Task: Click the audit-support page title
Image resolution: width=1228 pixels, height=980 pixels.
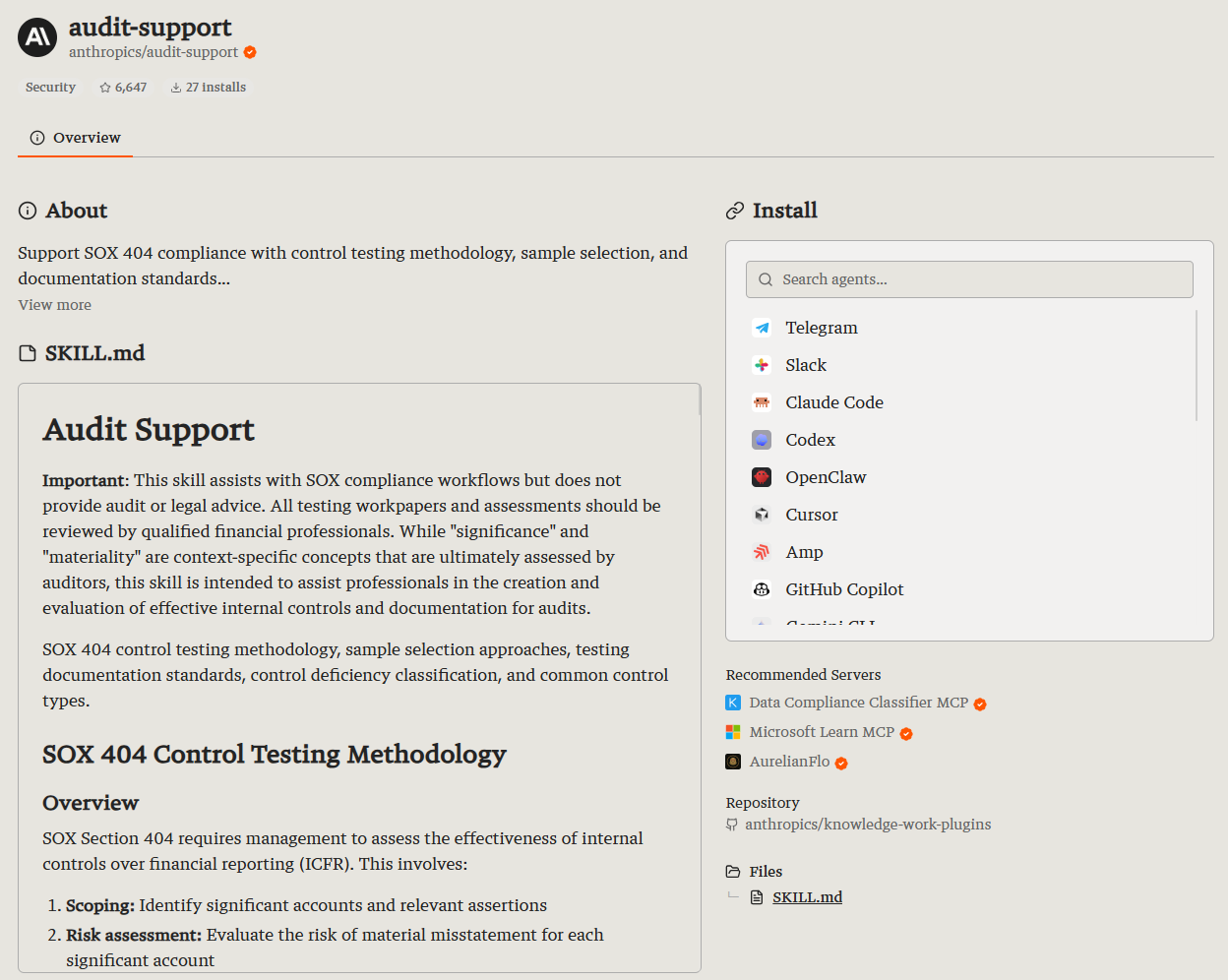Action: [x=151, y=27]
